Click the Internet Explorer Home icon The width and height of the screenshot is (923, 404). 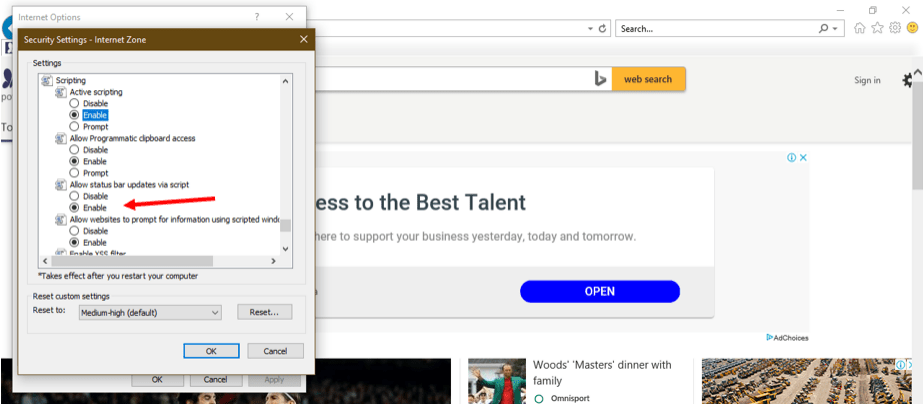point(859,28)
